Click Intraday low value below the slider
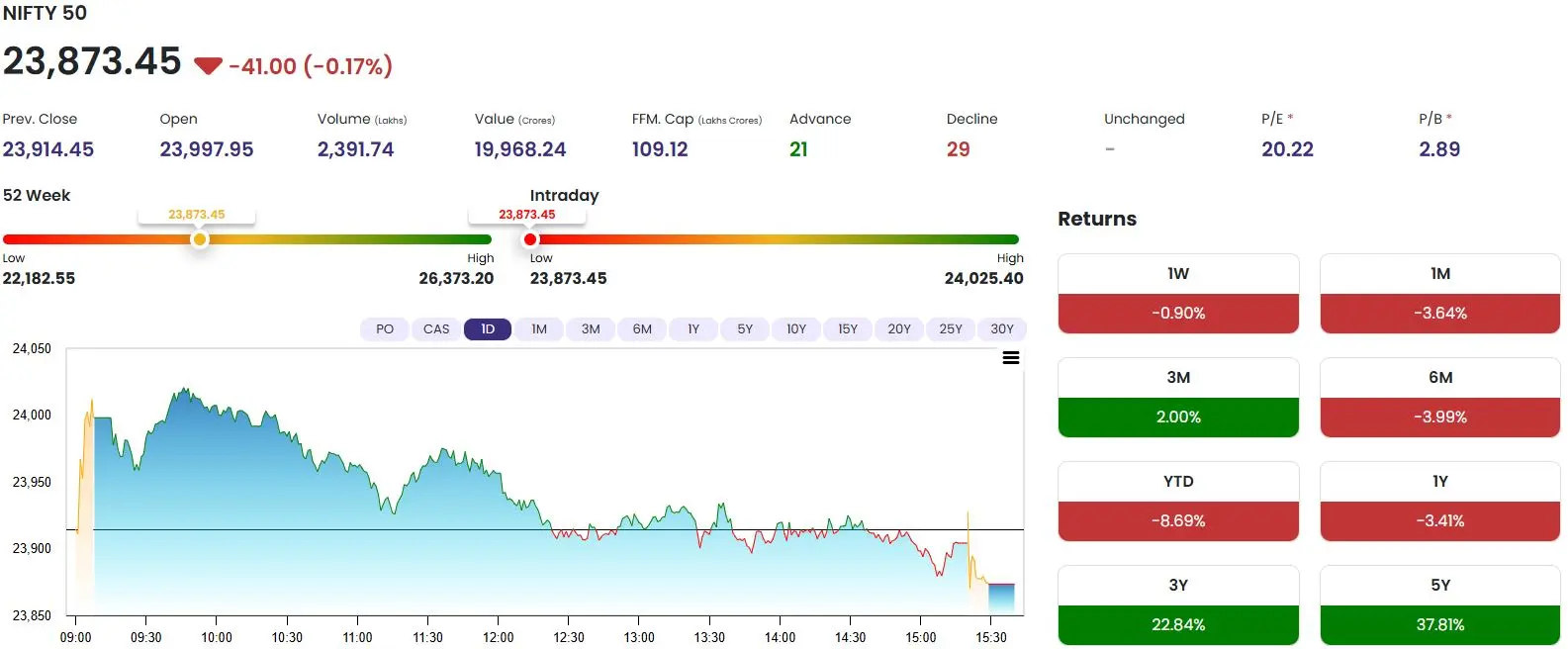Screen dimensions: 1568x649 (x=569, y=279)
